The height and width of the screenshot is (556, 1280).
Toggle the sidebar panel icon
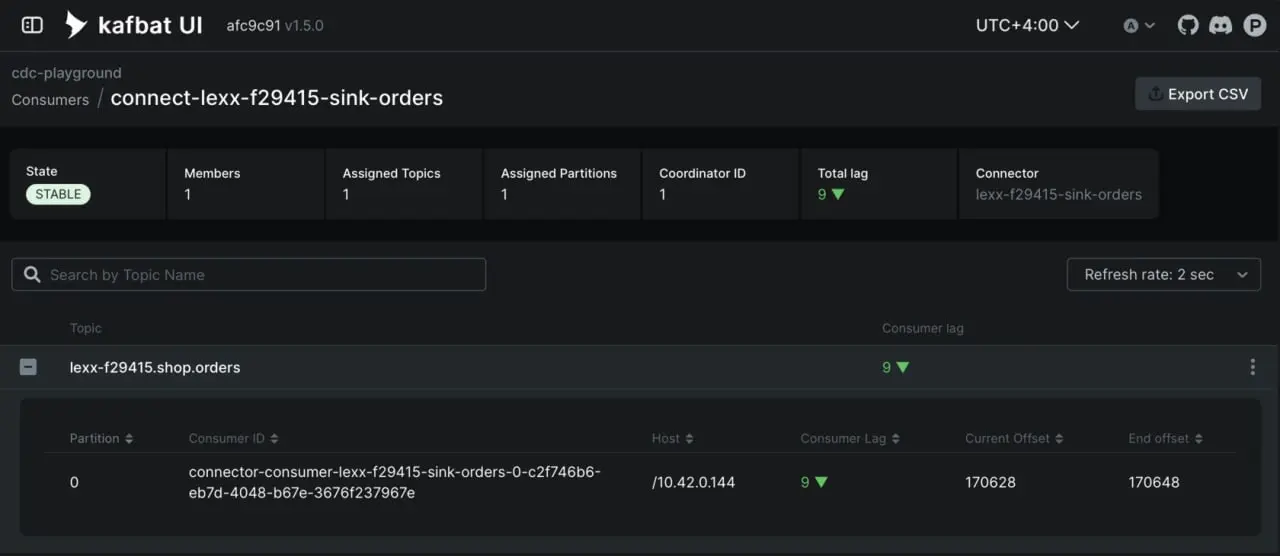coord(32,25)
